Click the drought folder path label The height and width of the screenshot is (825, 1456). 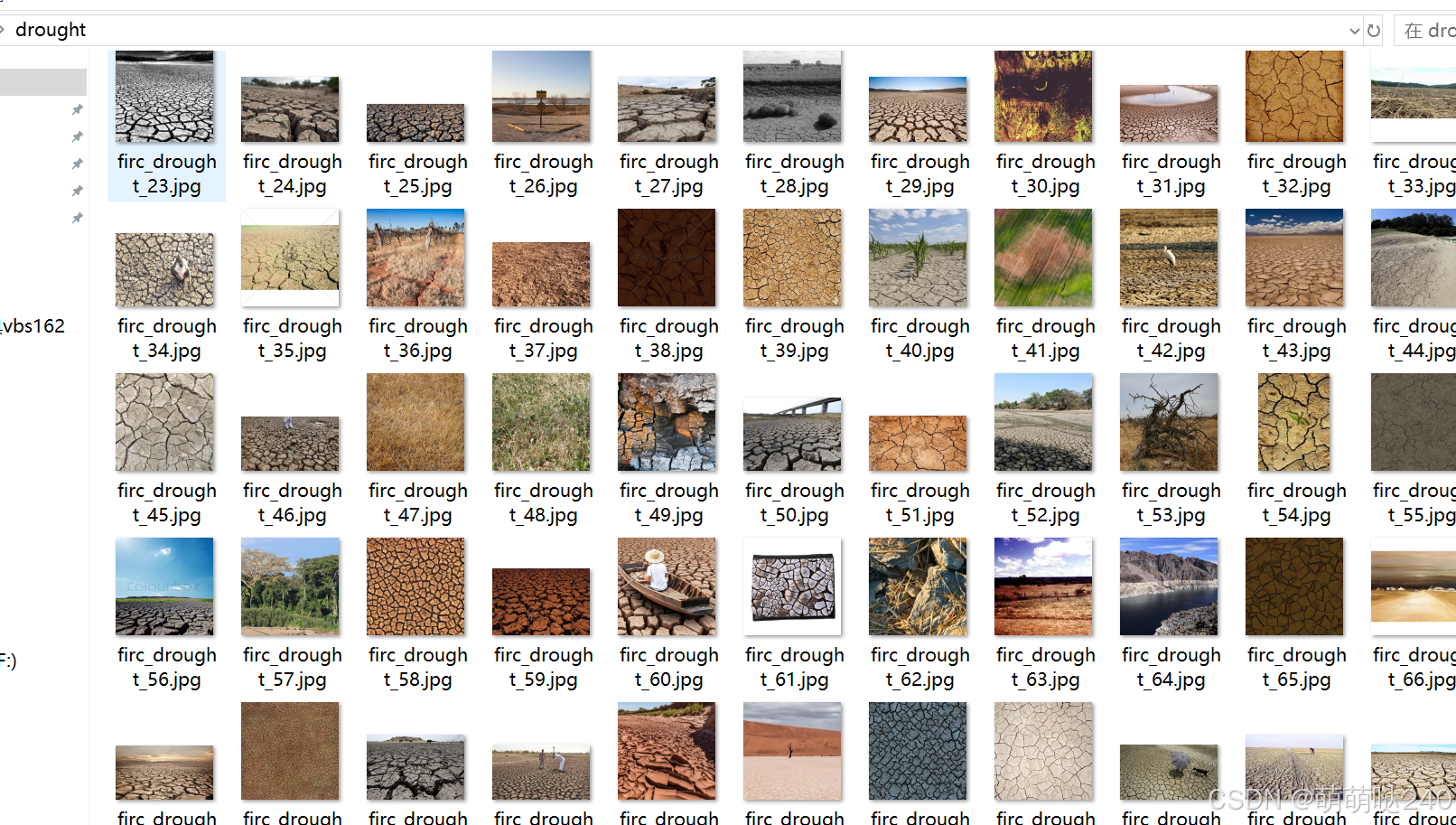(51, 30)
